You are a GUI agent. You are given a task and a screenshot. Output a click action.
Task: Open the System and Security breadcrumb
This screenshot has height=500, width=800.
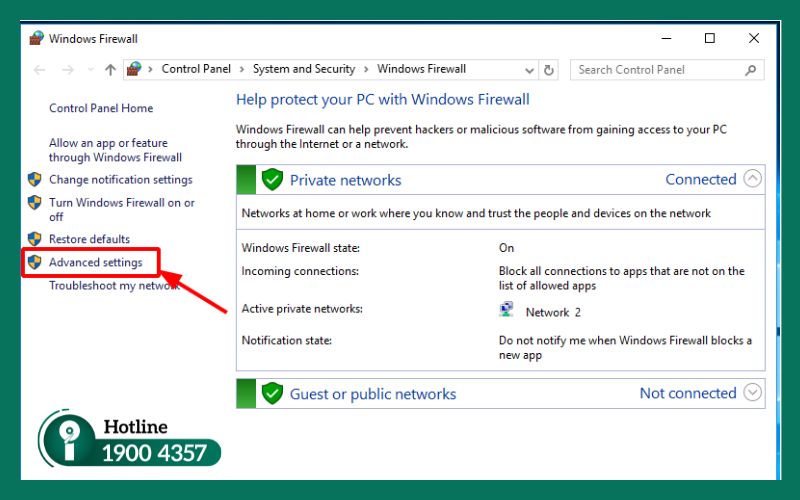coord(304,69)
